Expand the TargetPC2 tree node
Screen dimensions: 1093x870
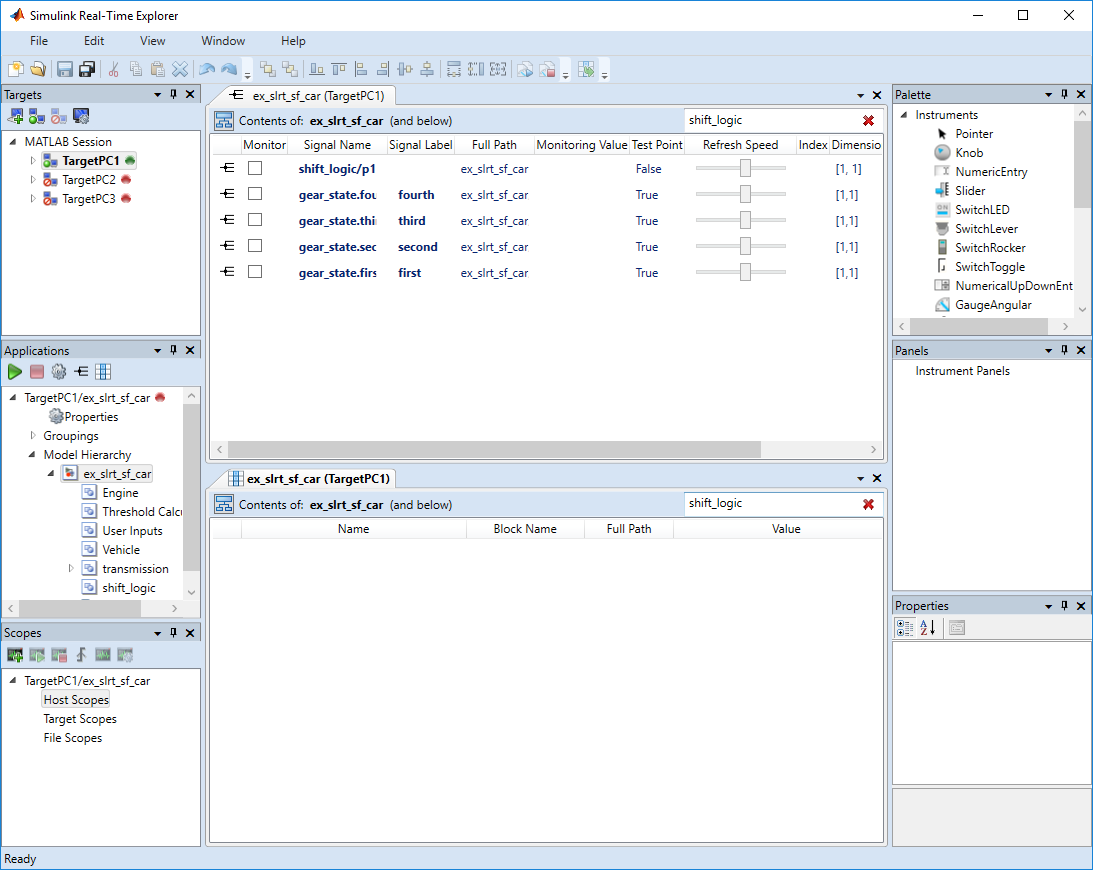click(32, 180)
